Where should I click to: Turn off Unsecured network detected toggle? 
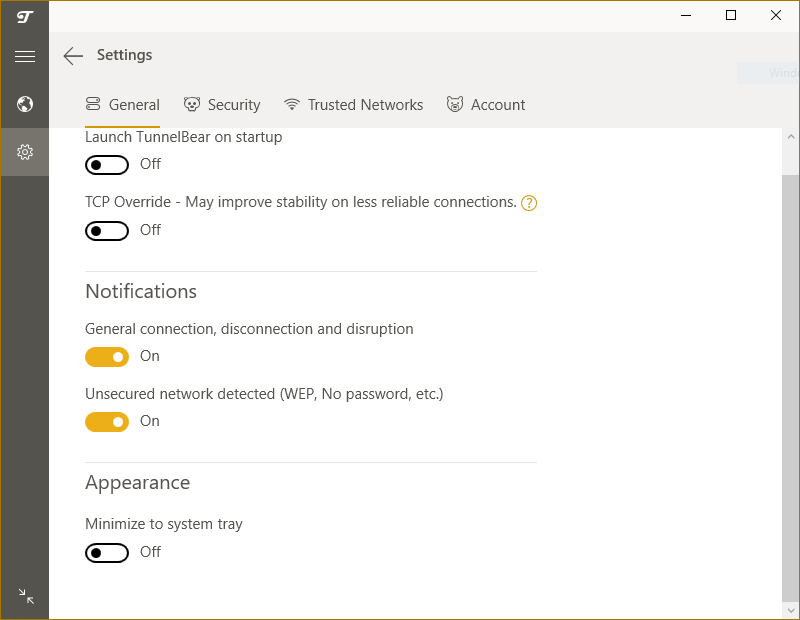(x=107, y=422)
